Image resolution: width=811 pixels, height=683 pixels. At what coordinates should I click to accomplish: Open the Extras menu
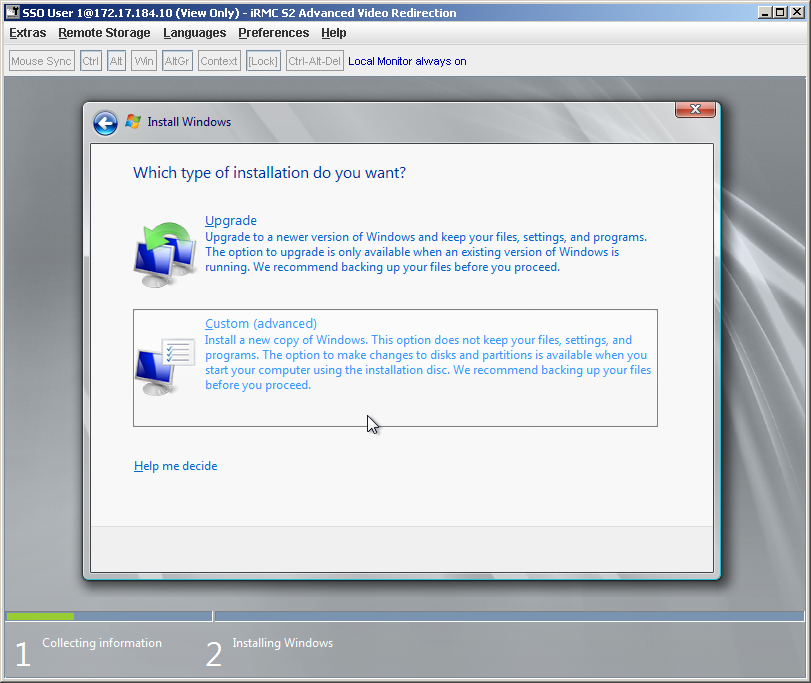click(27, 33)
